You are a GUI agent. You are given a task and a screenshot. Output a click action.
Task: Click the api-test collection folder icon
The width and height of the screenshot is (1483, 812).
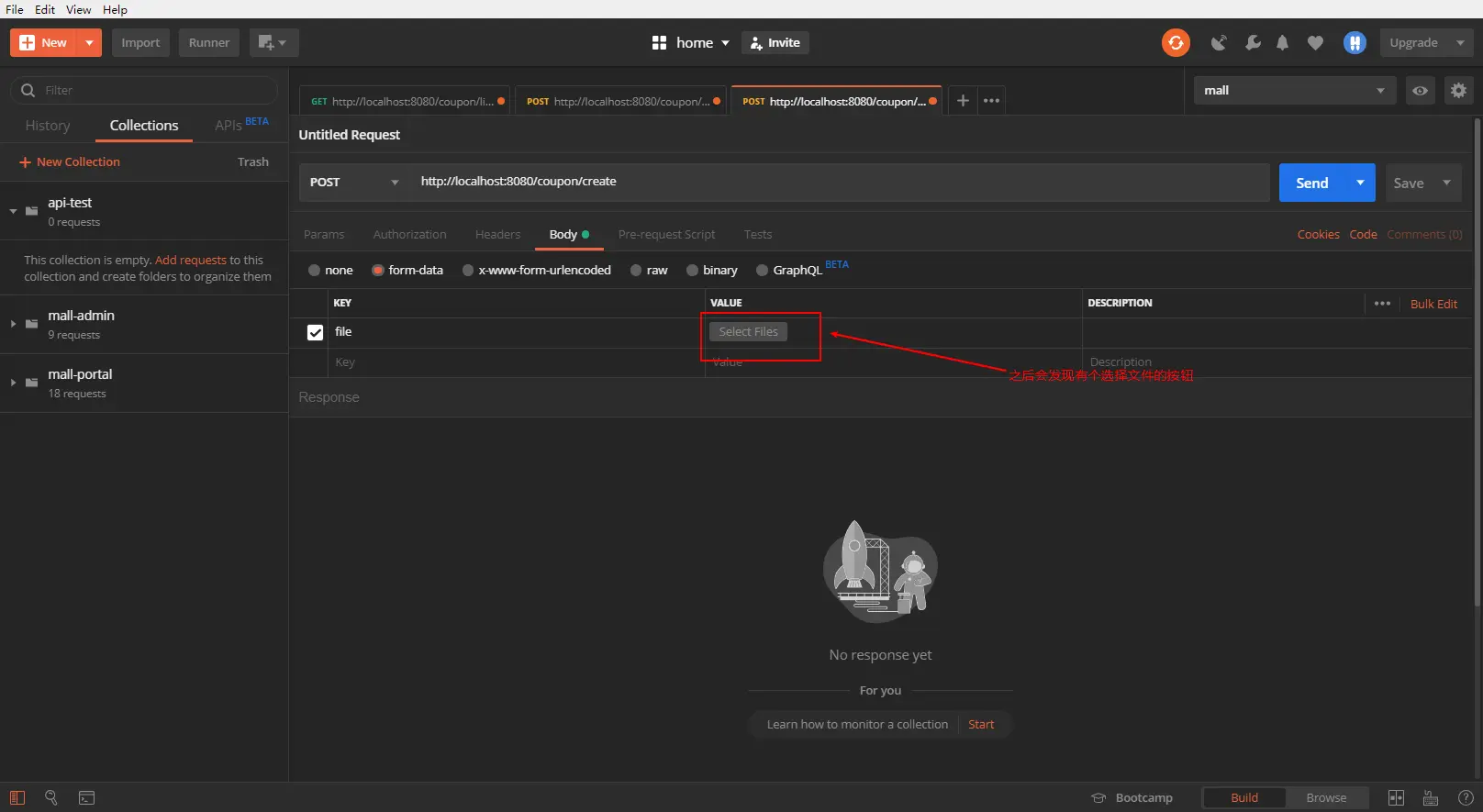[32, 211]
